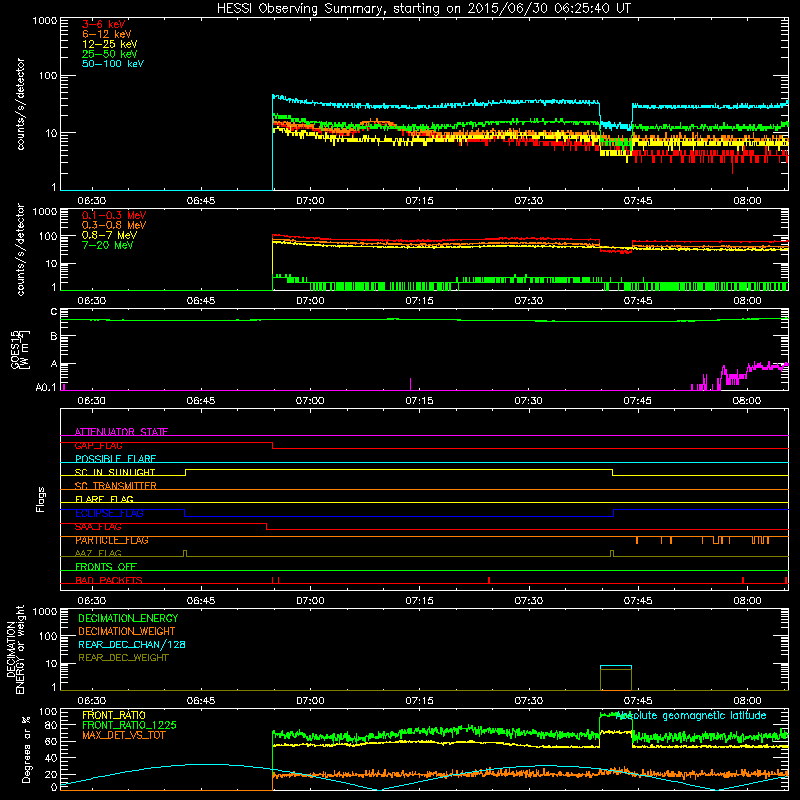This screenshot has height=800, width=800.
Task: Click the 0.8-7 MeV legend entry
Action: tap(109, 235)
